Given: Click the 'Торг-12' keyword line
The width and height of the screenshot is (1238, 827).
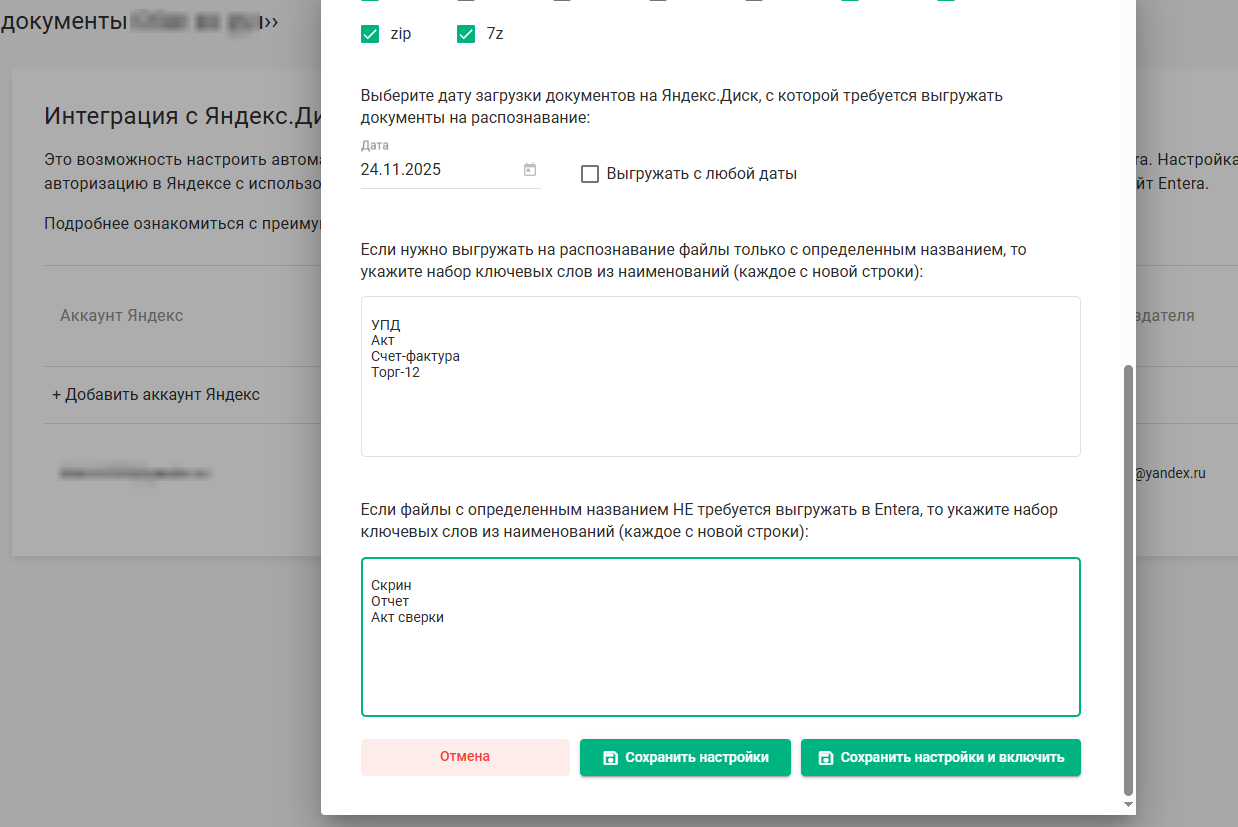Looking at the screenshot, I should click(x=395, y=372).
